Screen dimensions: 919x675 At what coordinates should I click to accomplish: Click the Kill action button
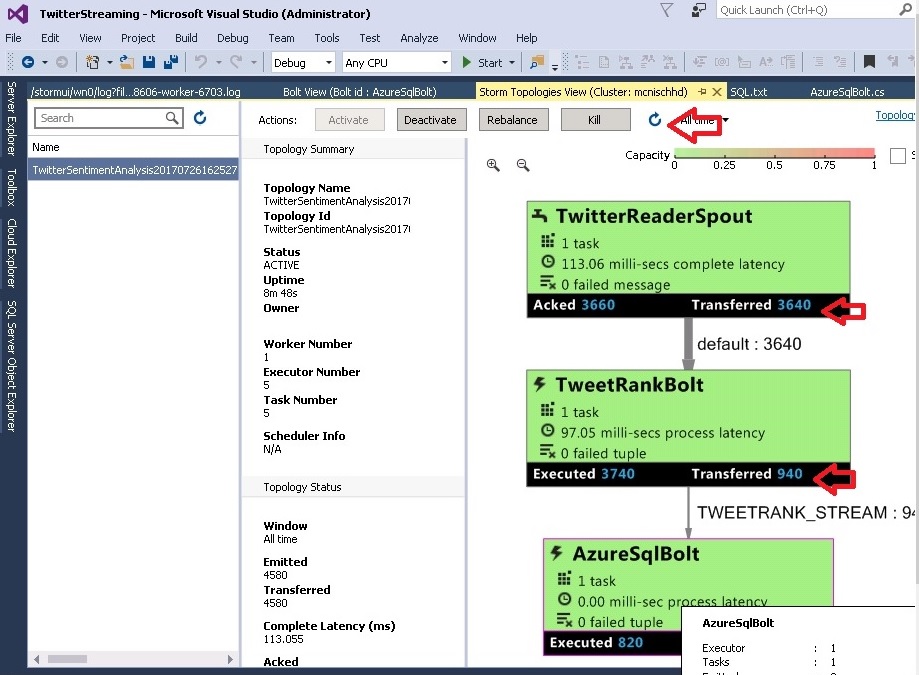(x=595, y=120)
